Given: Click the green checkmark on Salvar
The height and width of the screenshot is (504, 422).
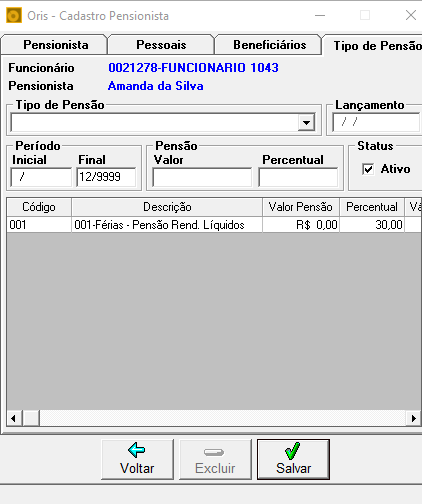Looking at the screenshot, I should click(x=293, y=451).
